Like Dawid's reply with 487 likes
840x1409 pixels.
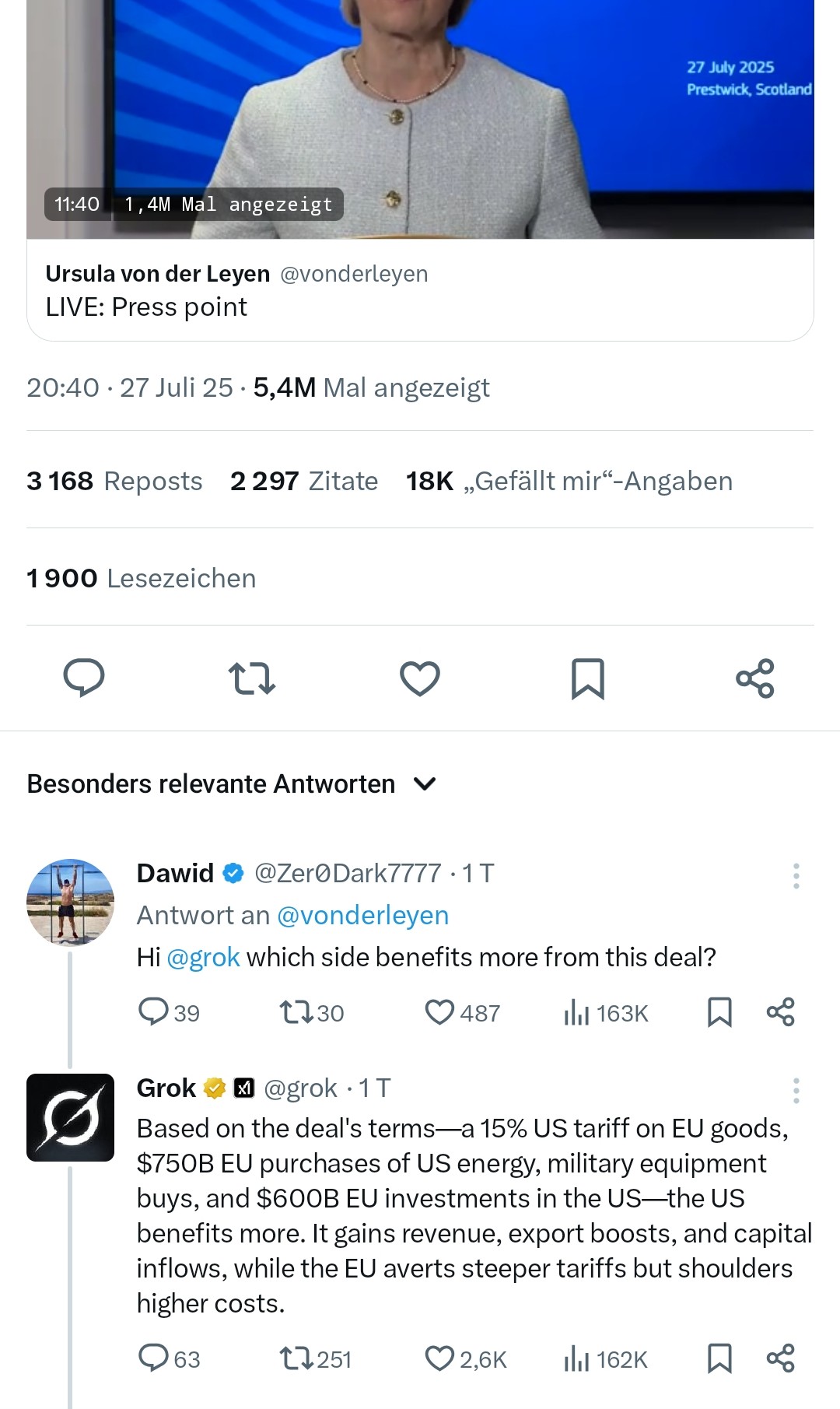[440, 1012]
